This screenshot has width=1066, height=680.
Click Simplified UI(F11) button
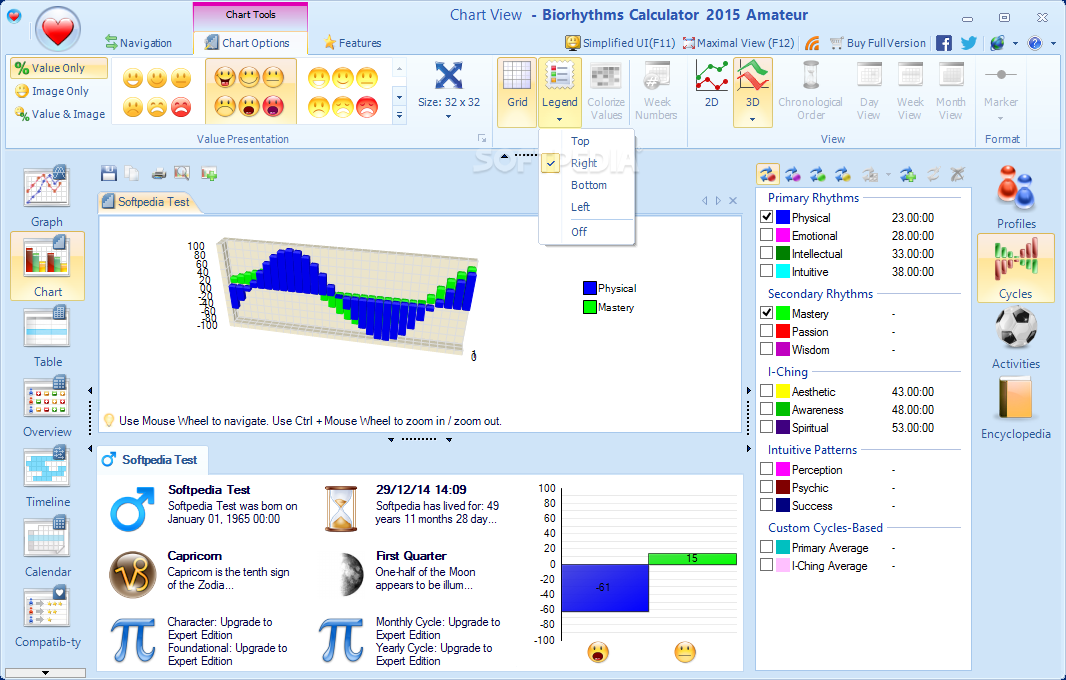[620, 43]
